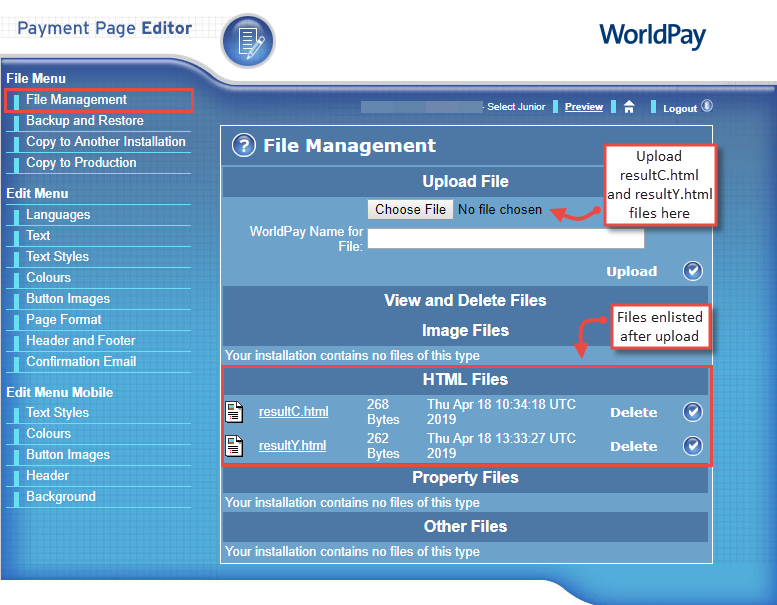Open Text Styles under Edit Menu
The height and width of the screenshot is (605, 777).
point(57,256)
